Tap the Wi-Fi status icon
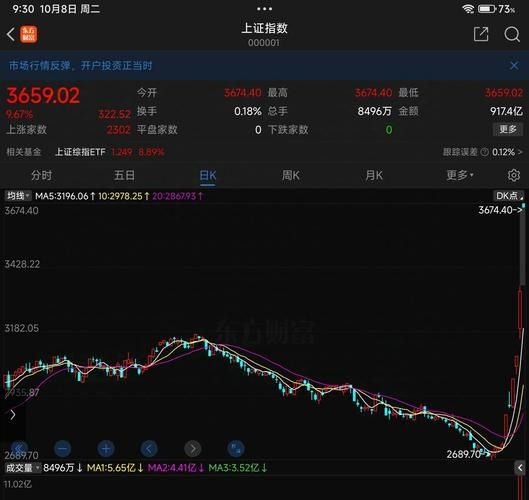Screen dimensions: 529x500 468,9
